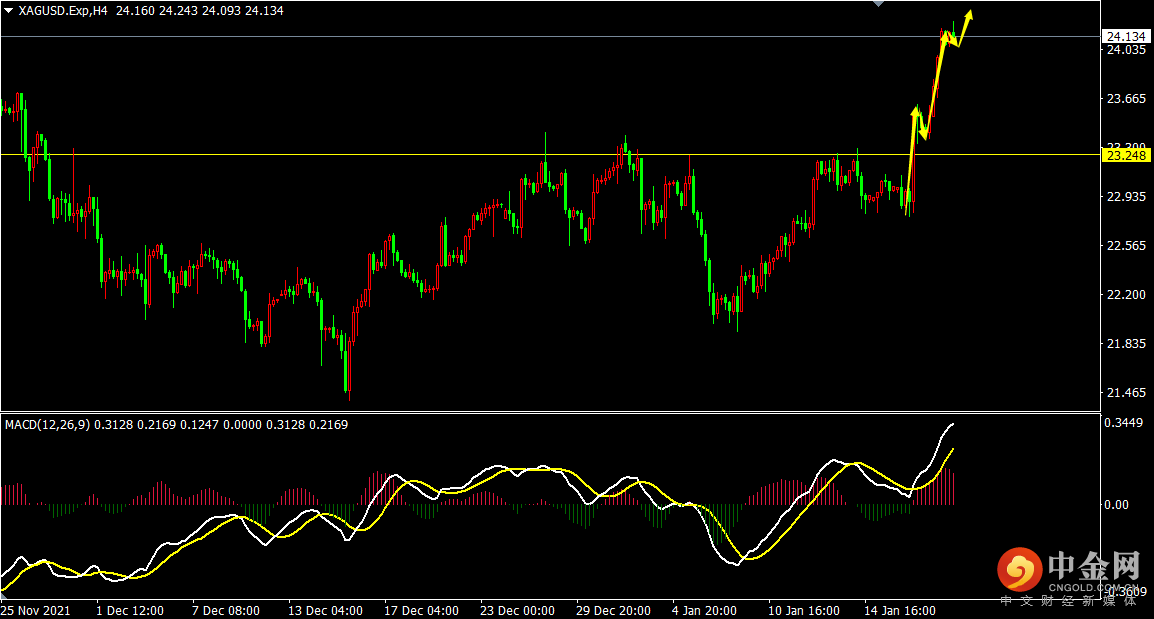Click the 0.00 MACD zero level label

point(1116,505)
